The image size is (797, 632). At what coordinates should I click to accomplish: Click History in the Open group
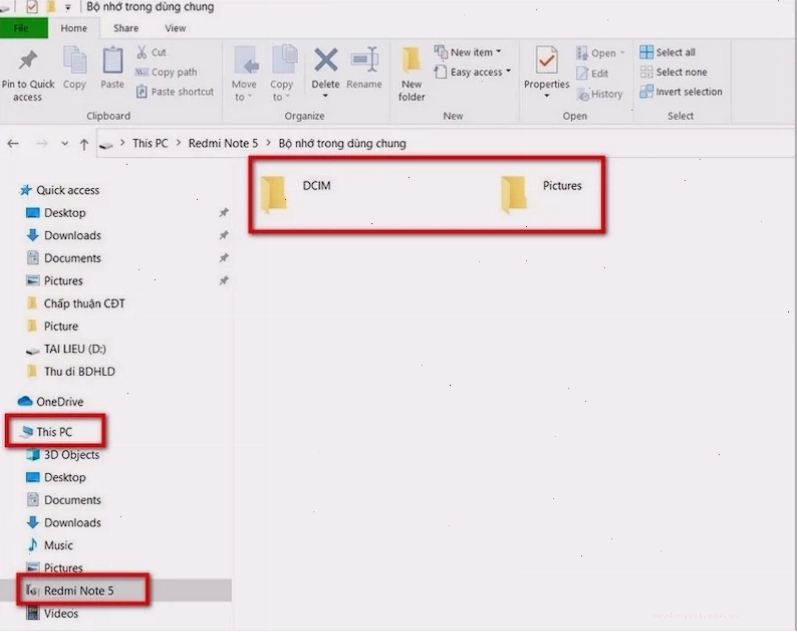coord(600,94)
